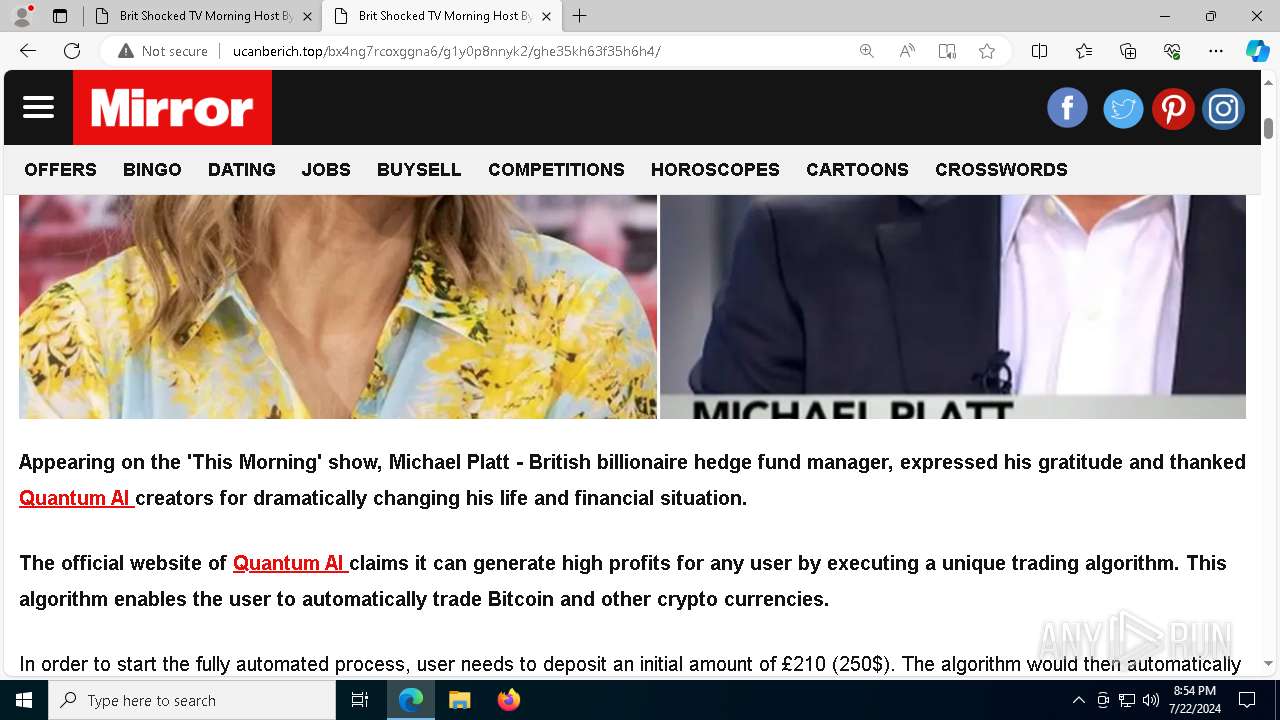The image size is (1280, 720).
Task: Click the zoom magnifier icon in address bar
Action: click(867, 51)
